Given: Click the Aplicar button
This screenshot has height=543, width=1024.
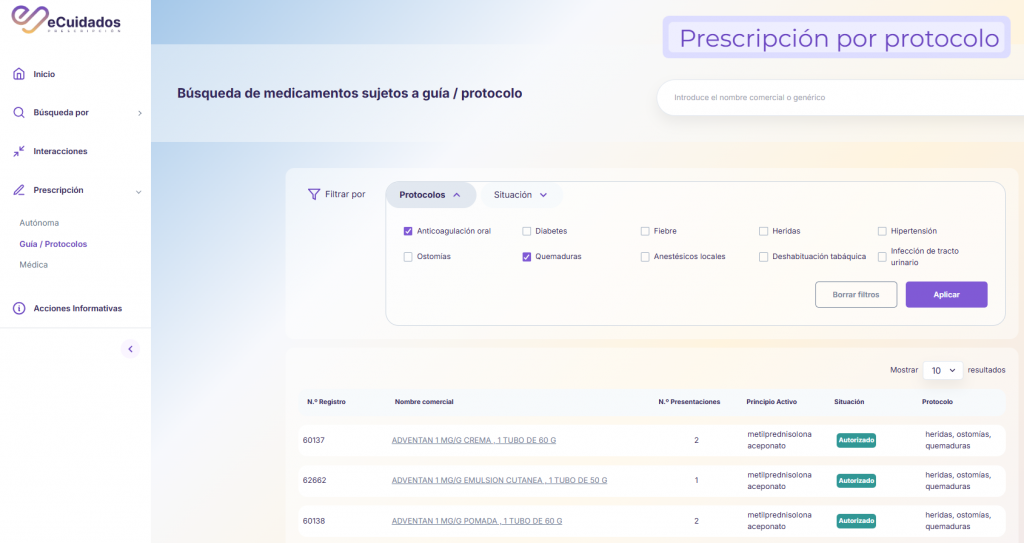Looking at the screenshot, I should click(946, 295).
